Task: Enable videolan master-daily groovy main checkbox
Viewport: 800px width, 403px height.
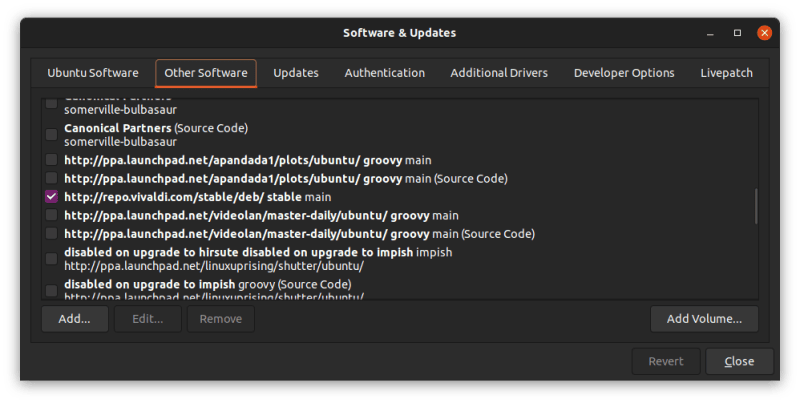Action: 52,215
